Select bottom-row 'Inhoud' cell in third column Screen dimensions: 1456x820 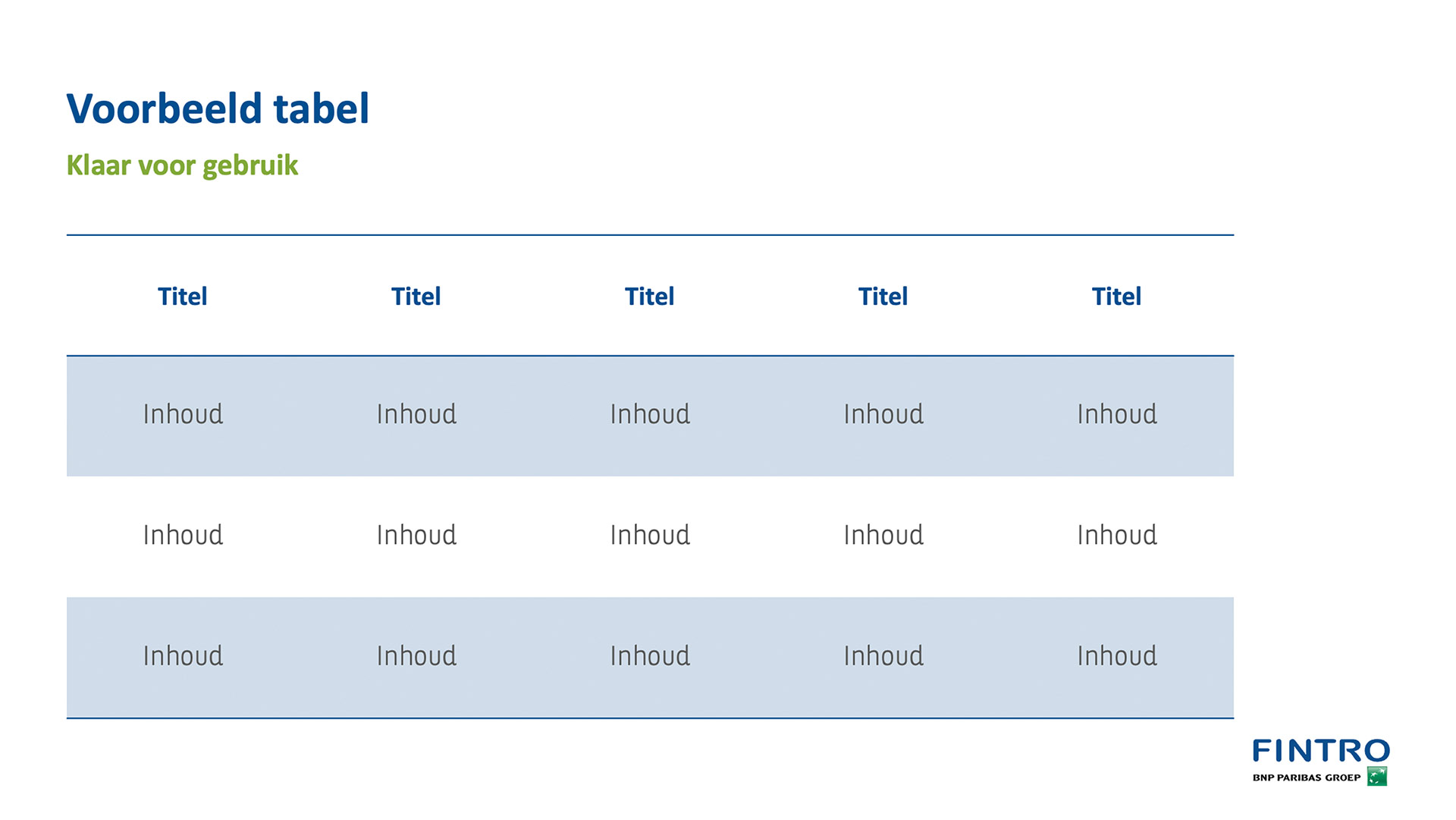pyautogui.click(x=650, y=655)
